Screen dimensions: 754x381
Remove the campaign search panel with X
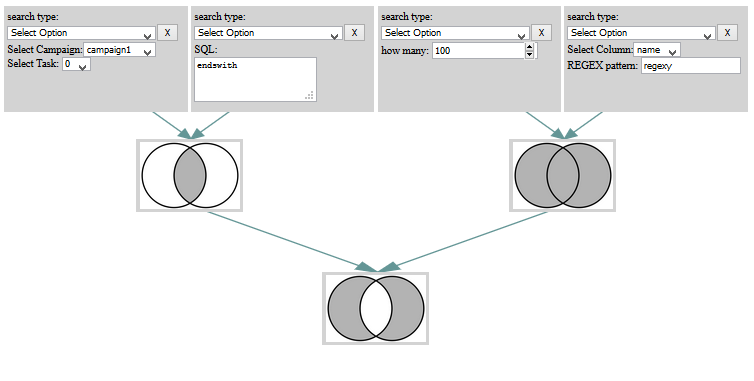(x=167, y=33)
